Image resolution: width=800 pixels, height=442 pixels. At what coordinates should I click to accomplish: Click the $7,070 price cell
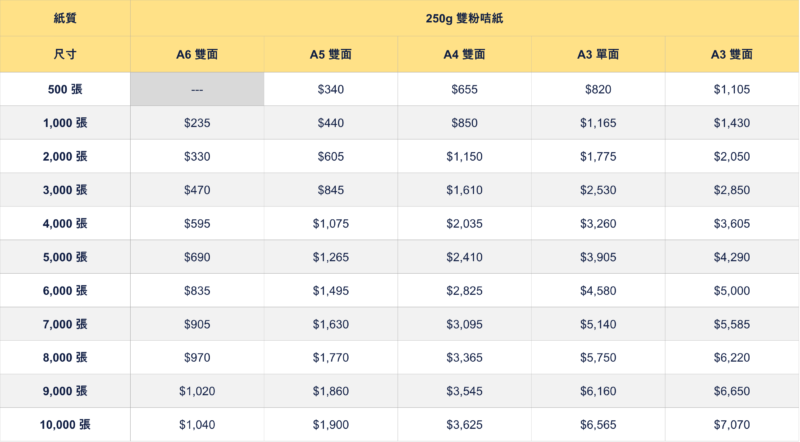tap(732, 425)
